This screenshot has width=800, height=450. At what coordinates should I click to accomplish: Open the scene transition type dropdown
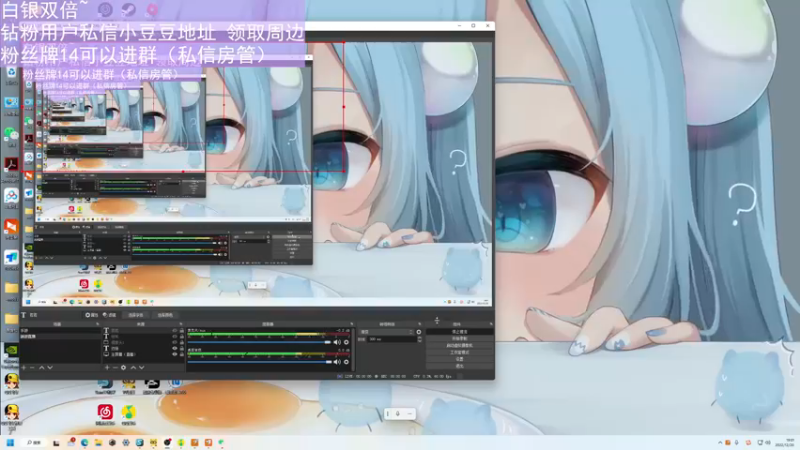pos(387,332)
